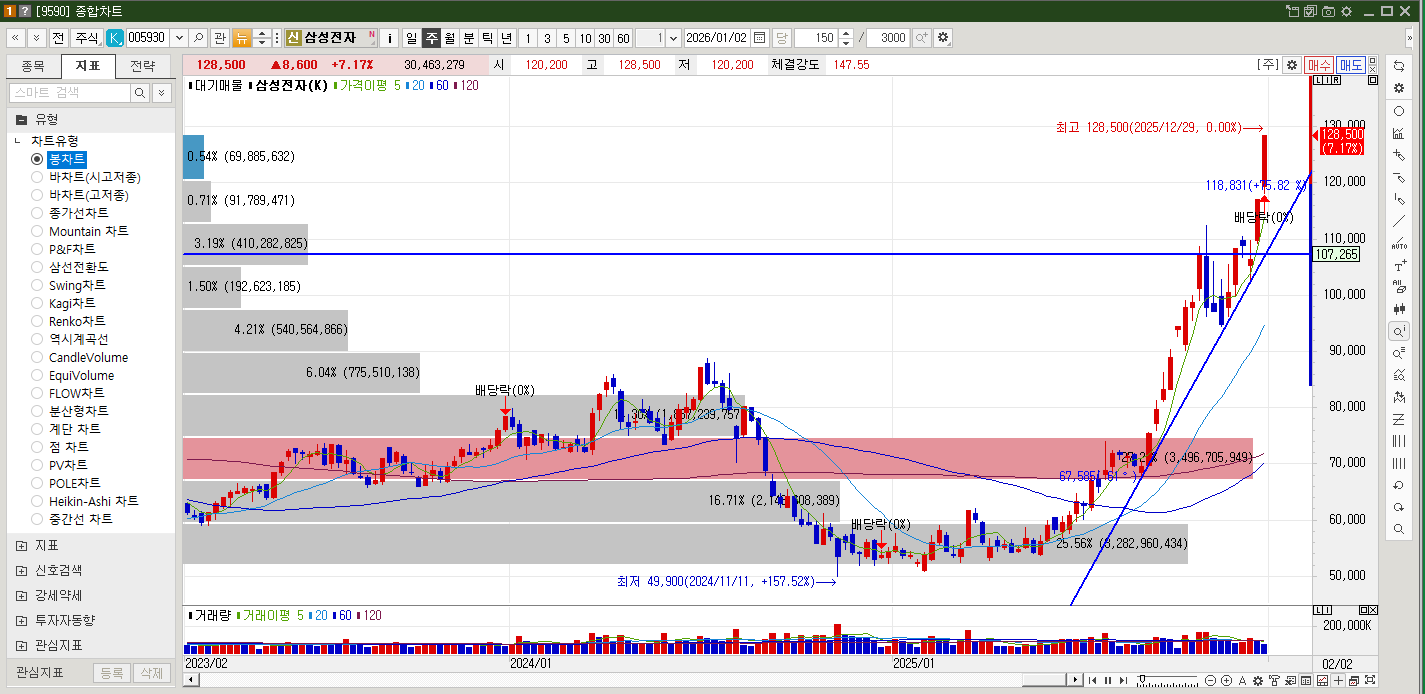Click the 등록 button
1425x694 pixels.
coord(111,673)
